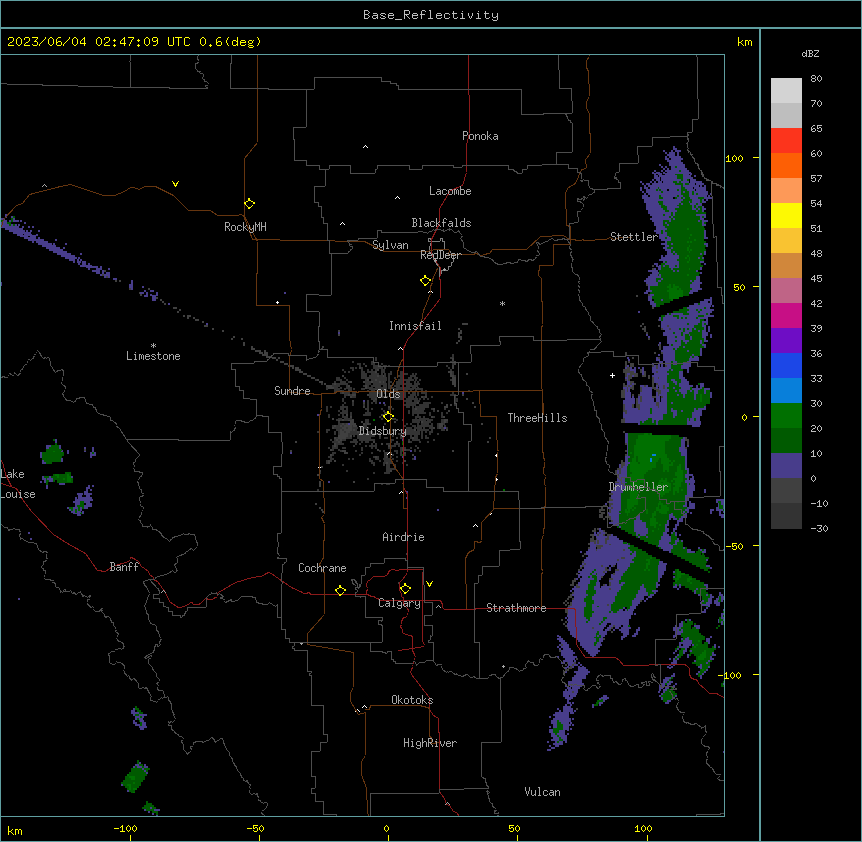The width and height of the screenshot is (862, 842).
Task: Click the Olds town label
Action: [388, 394]
